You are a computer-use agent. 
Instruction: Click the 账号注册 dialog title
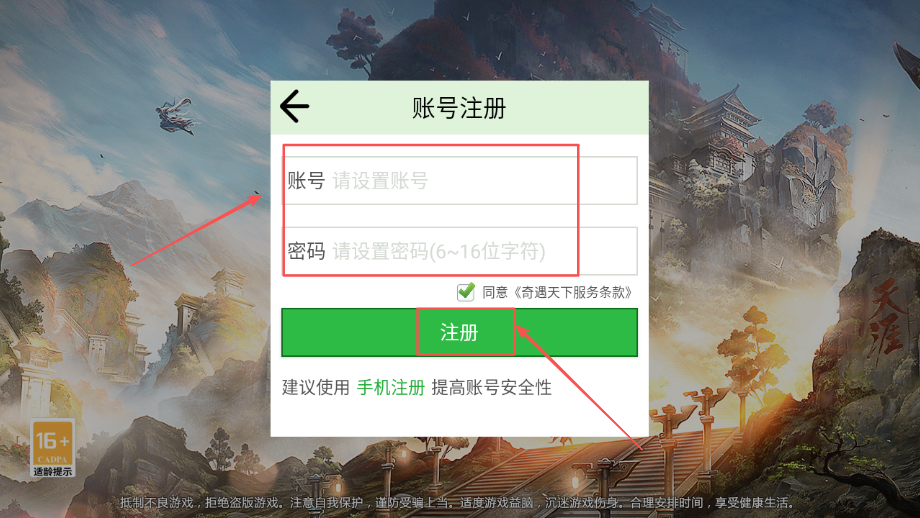tap(459, 108)
